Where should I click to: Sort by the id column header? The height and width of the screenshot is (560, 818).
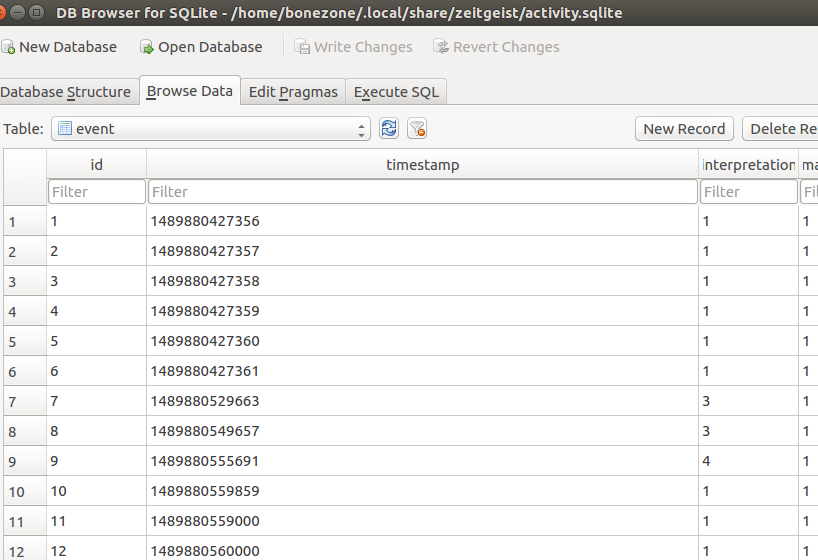pos(97,164)
